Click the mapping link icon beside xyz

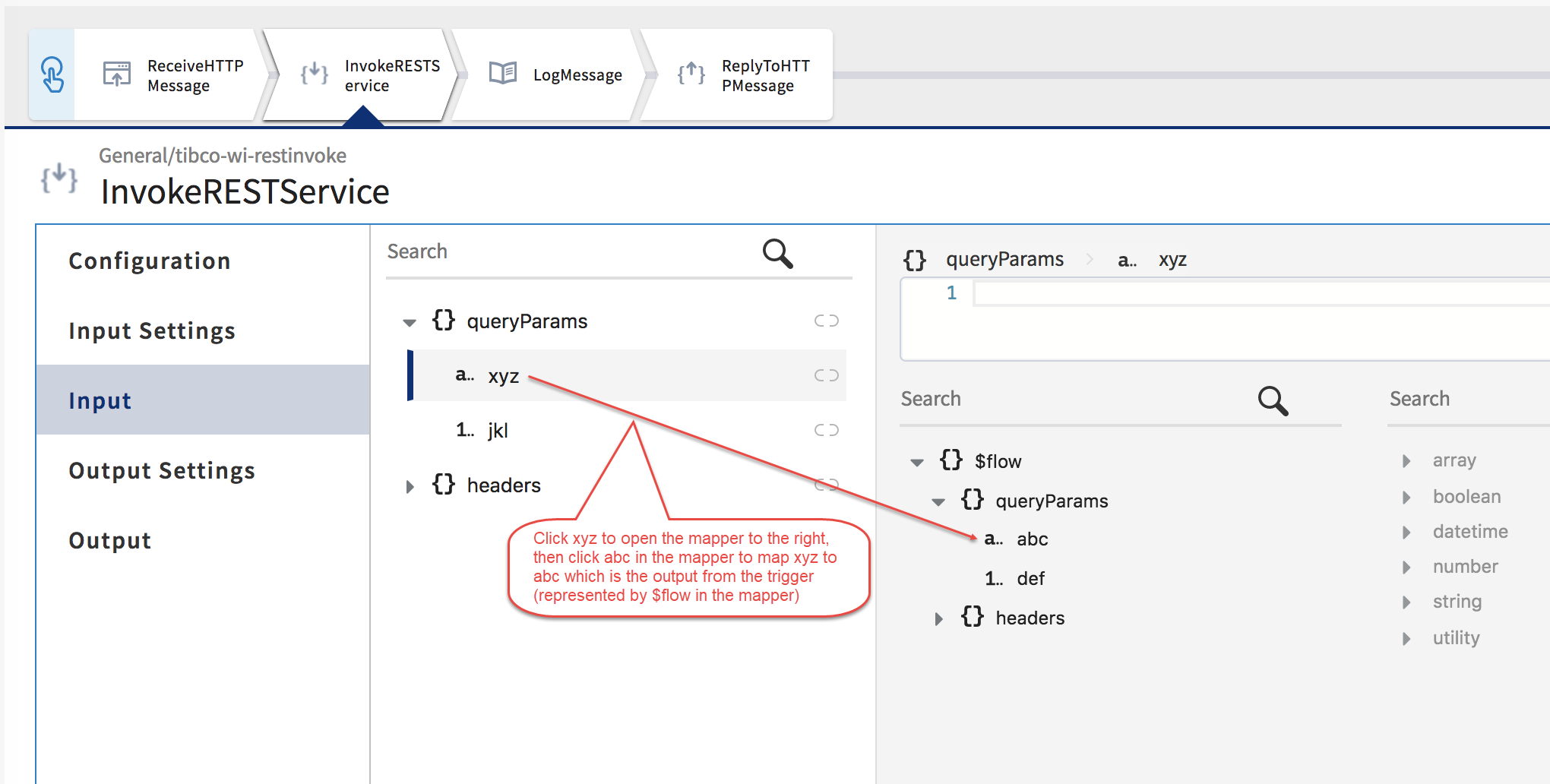(x=826, y=375)
